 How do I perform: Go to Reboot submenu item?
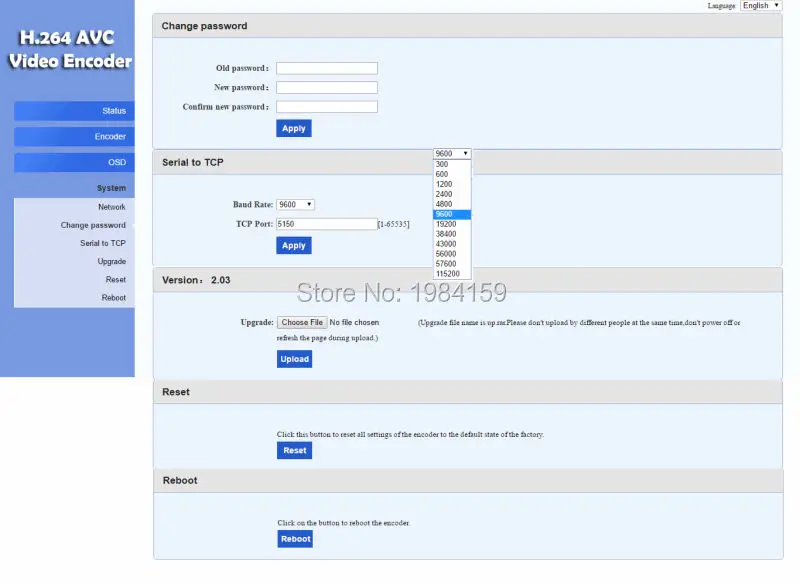pos(114,297)
